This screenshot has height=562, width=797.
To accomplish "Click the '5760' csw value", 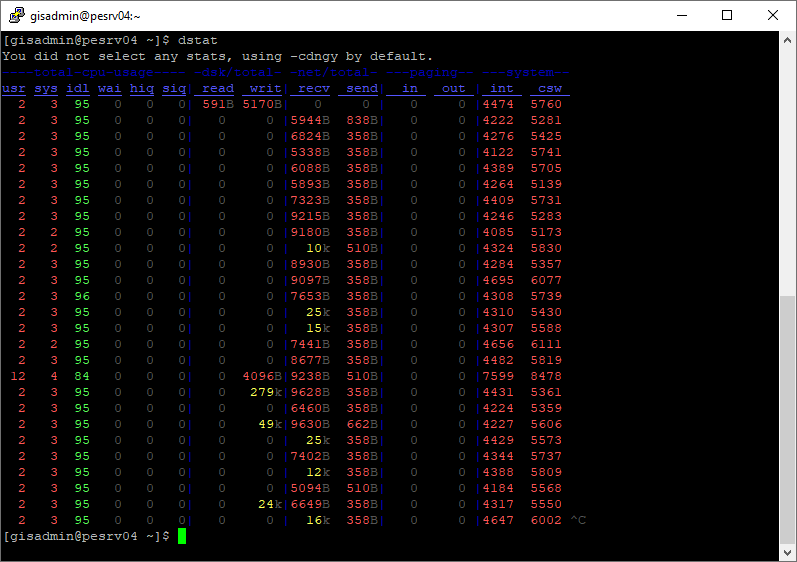I will click(x=546, y=104).
